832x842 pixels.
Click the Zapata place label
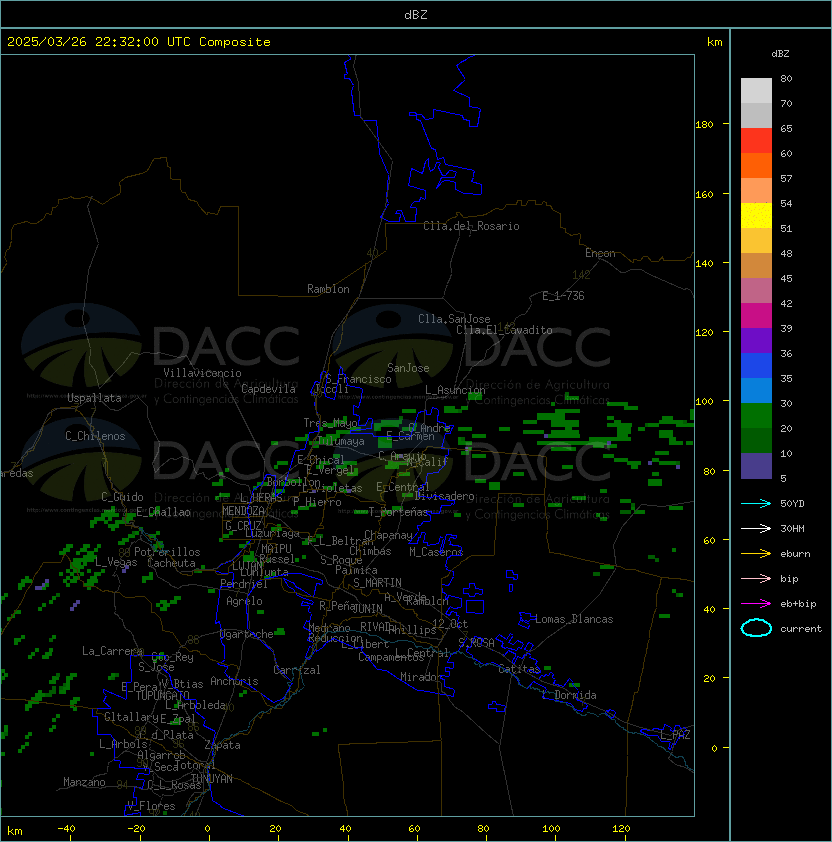point(222,745)
